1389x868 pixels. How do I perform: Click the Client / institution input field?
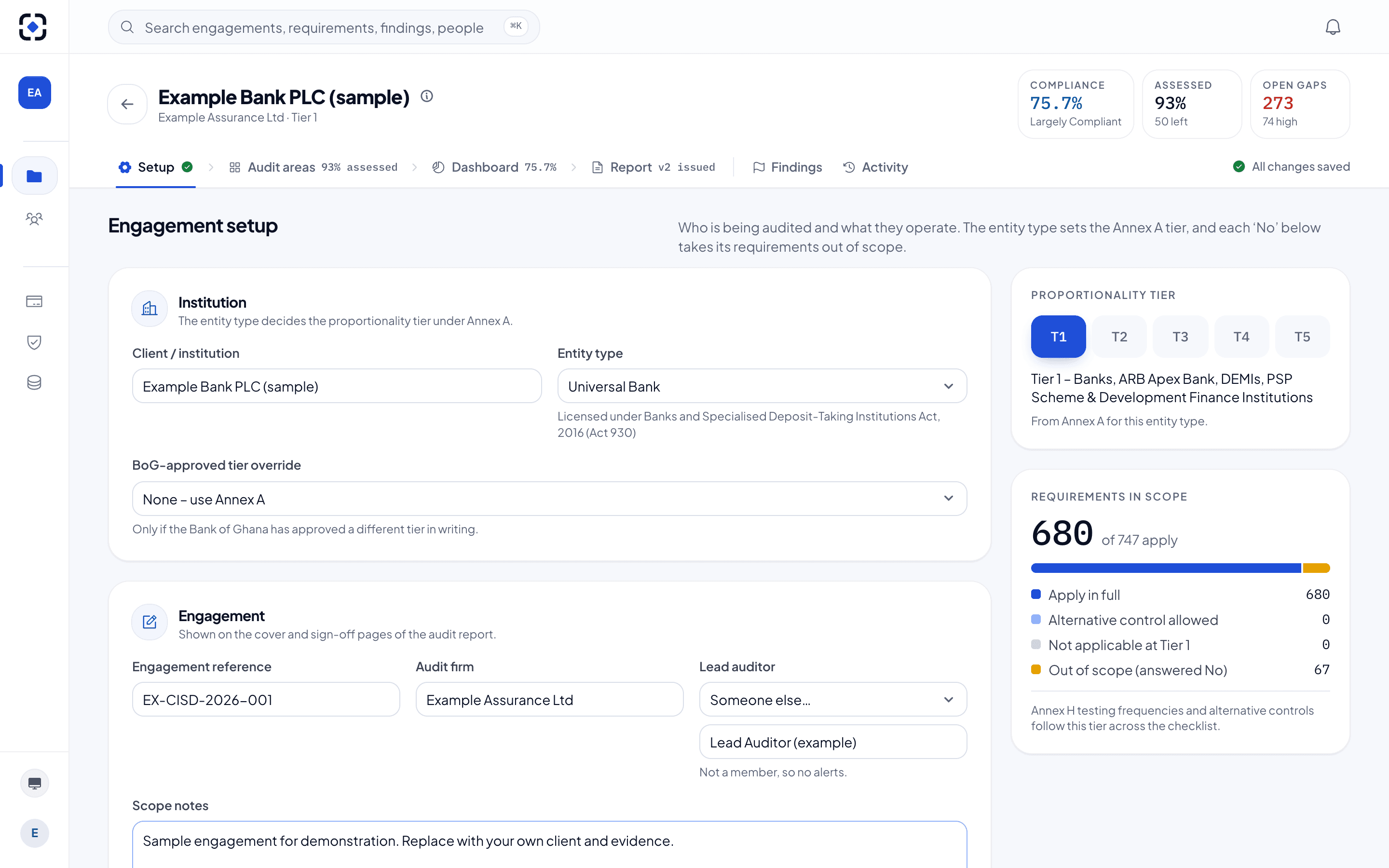337,386
